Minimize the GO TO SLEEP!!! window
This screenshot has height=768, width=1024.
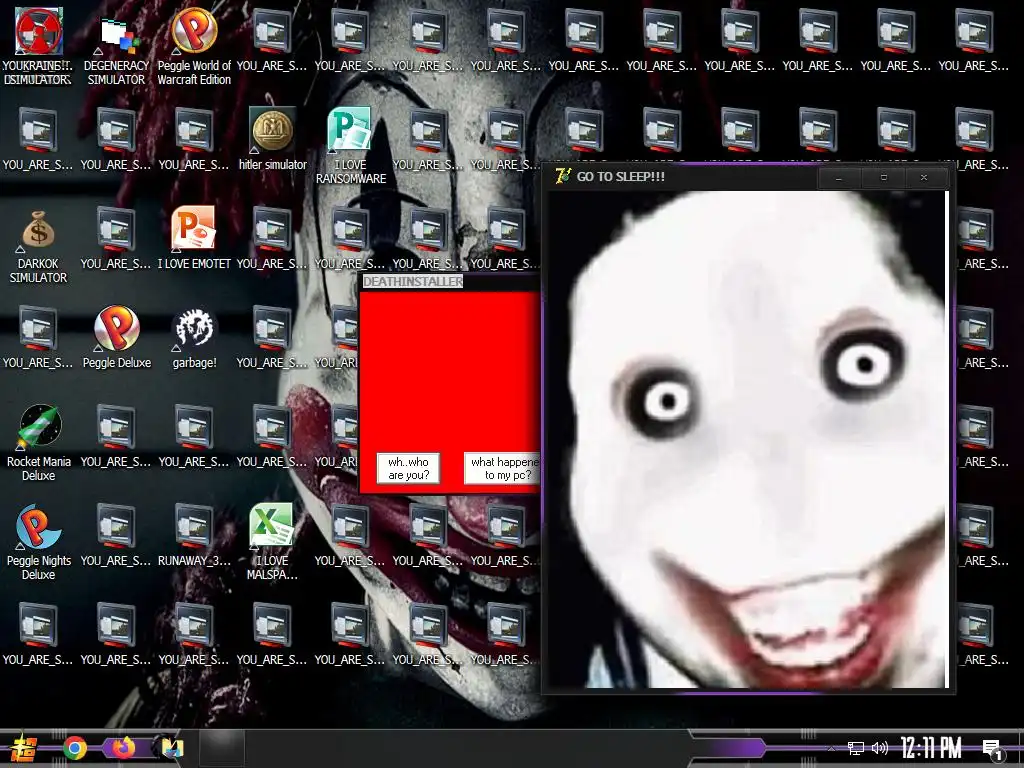click(839, 178)
